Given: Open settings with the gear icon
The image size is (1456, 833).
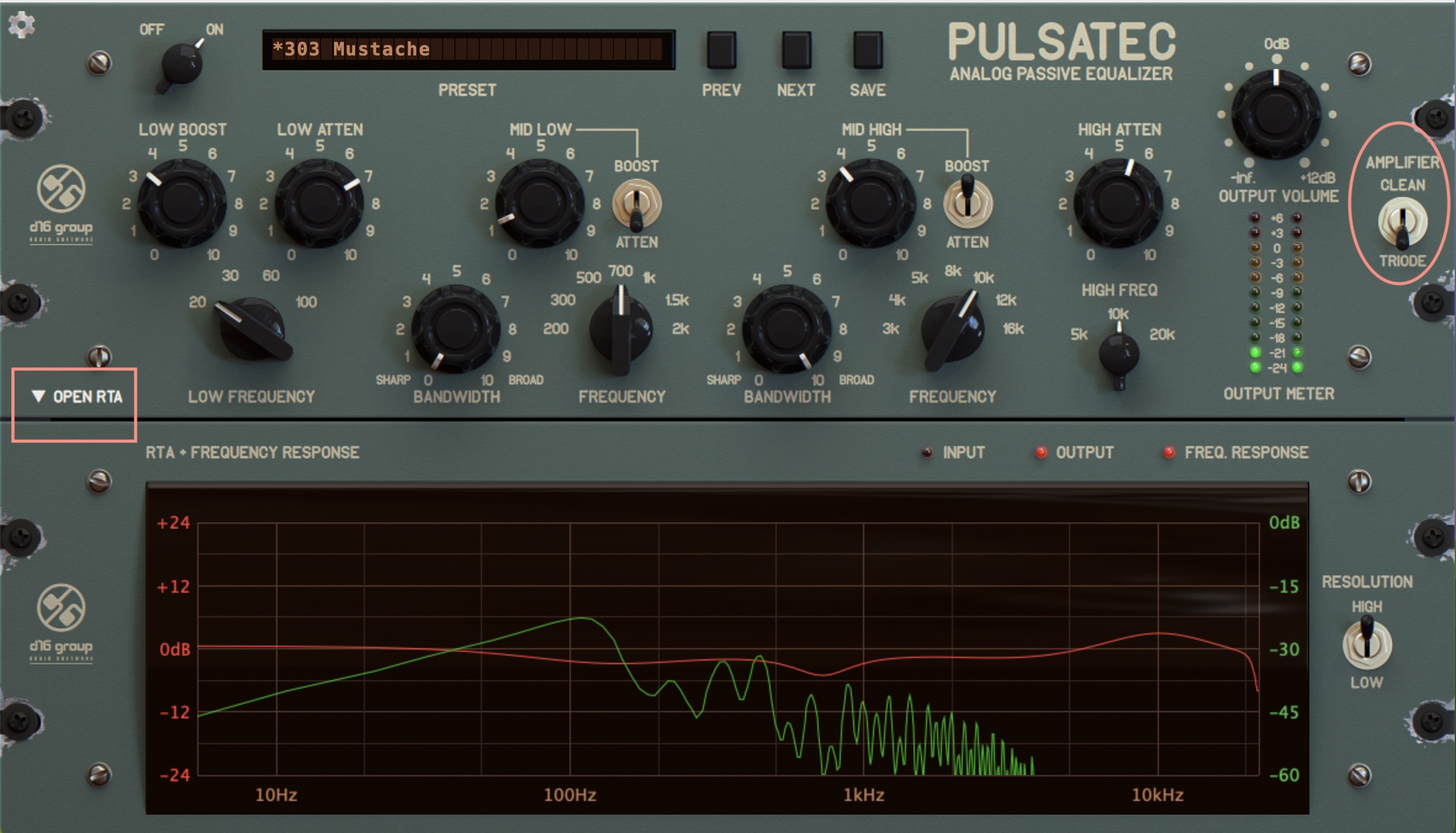Looking at the screenshot, I should (x=22, y=25).
